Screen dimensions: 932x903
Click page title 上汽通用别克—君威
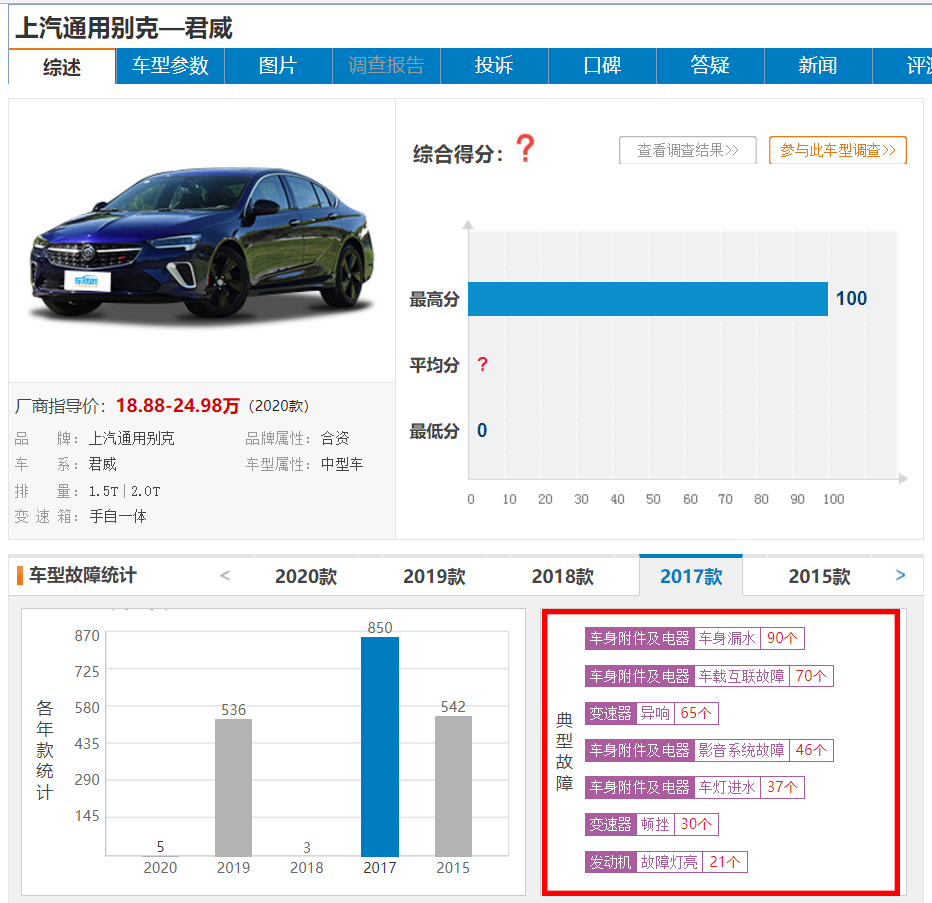124,29
